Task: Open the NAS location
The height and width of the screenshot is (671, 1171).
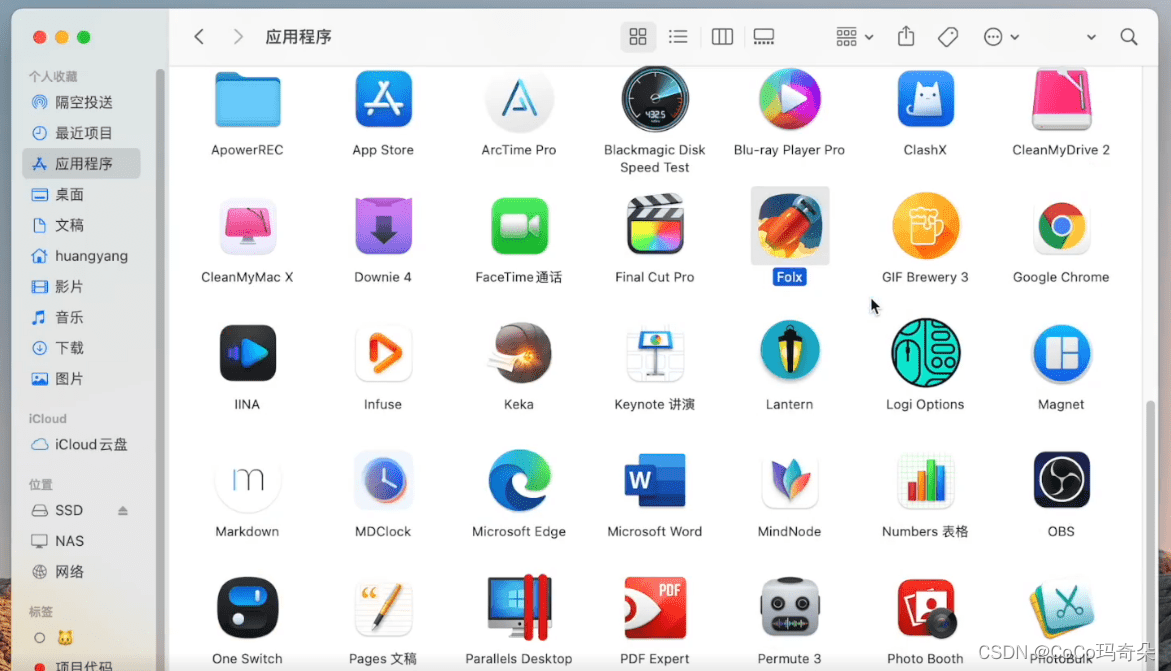Action: (81, 541)
